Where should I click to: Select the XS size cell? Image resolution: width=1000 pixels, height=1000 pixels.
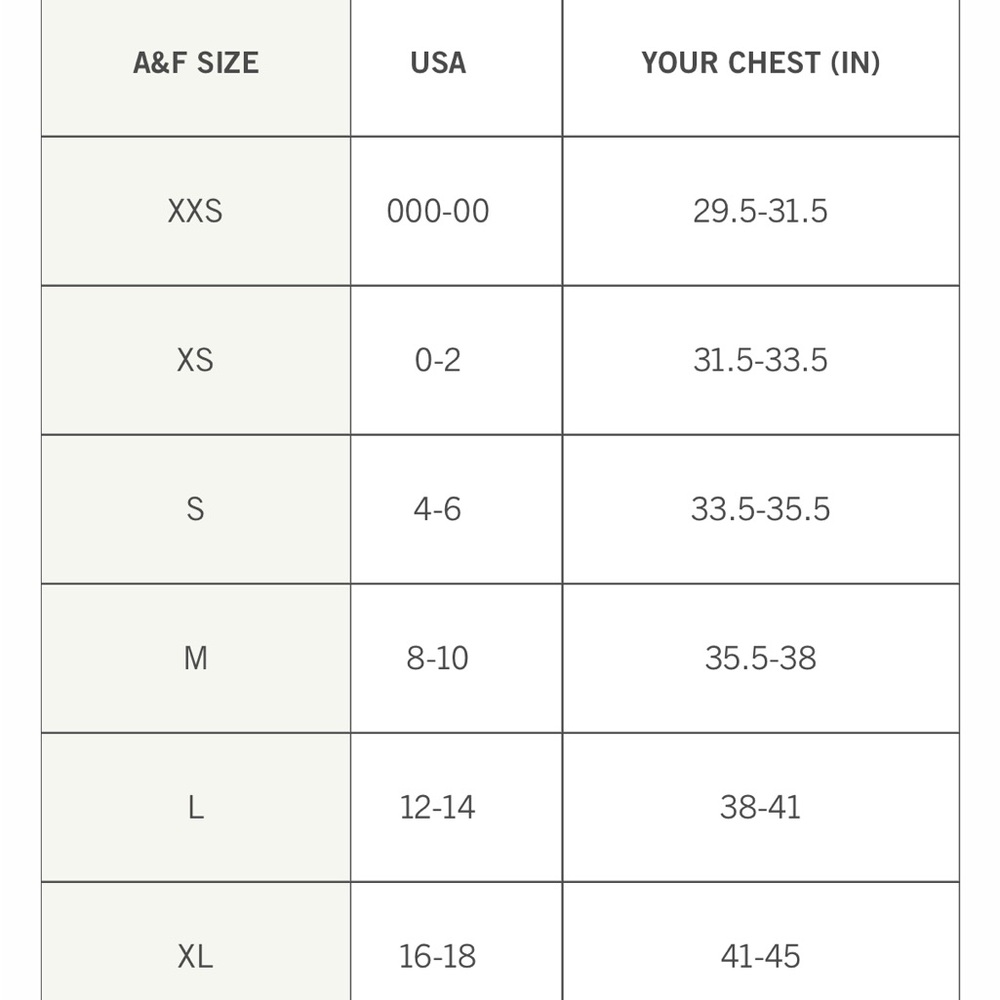click(196, 360)
